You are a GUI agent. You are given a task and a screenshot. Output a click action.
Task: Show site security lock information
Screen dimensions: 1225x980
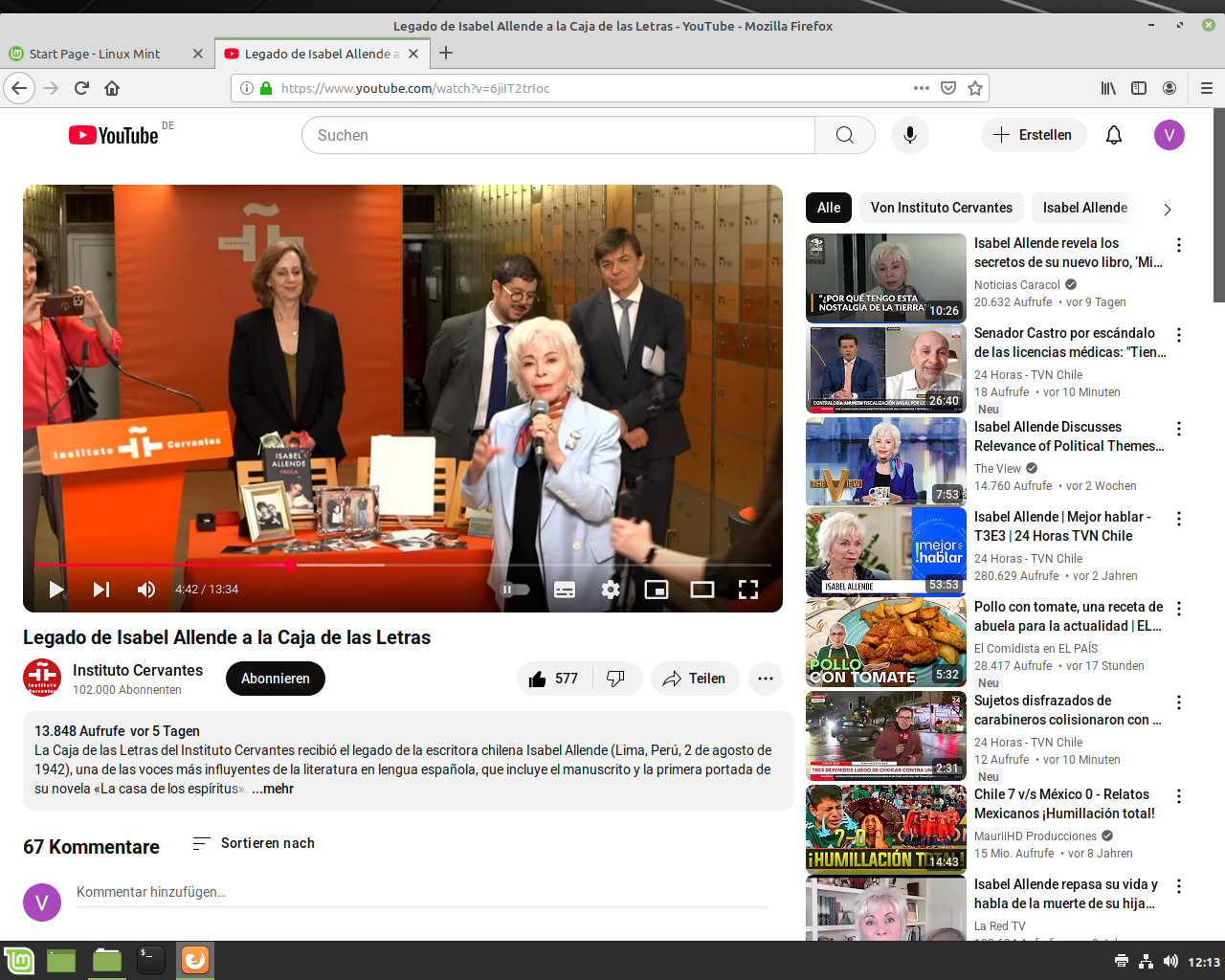(267, 88)
